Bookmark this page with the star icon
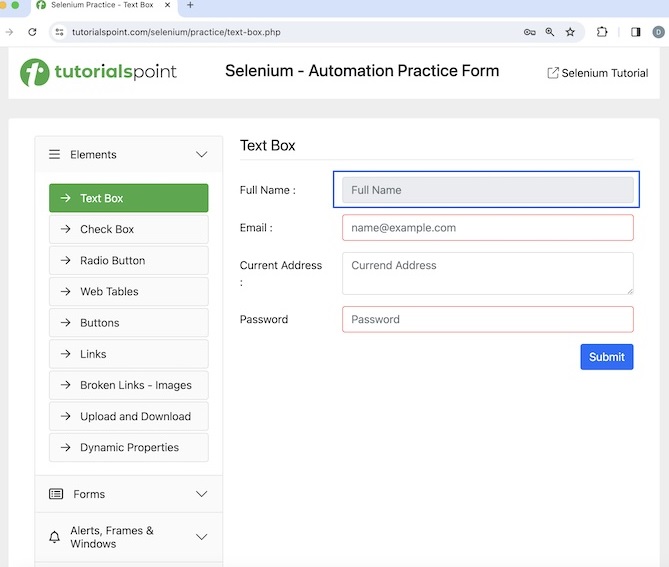Viewport: 669px width, 567px height. 570,32
